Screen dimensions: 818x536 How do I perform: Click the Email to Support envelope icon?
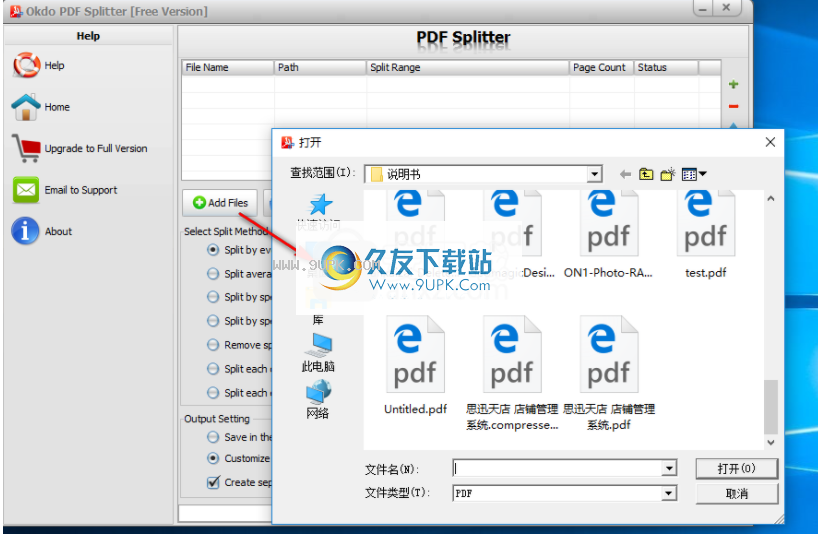[x=26, y=190]
